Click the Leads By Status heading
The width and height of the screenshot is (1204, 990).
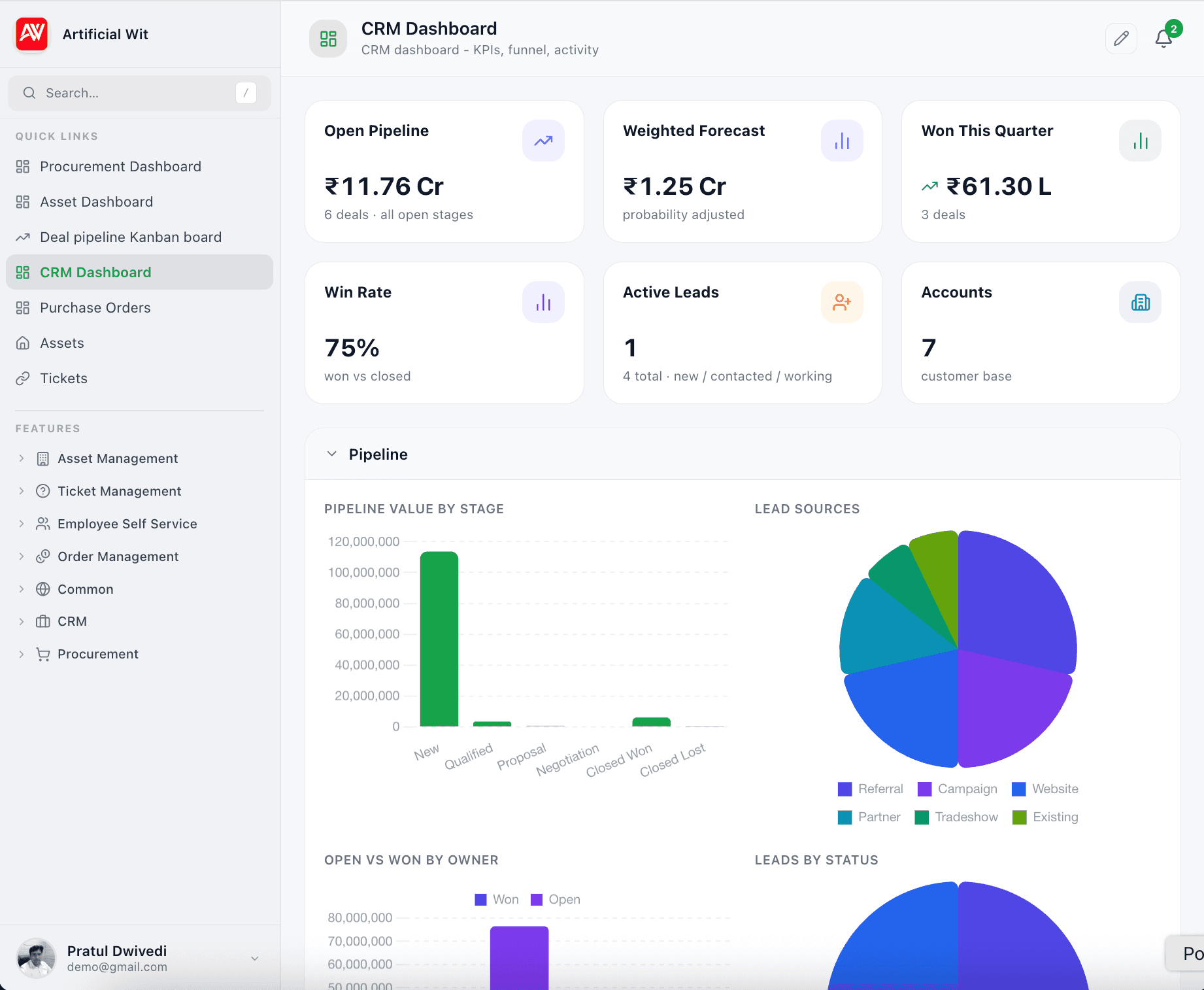816,860
